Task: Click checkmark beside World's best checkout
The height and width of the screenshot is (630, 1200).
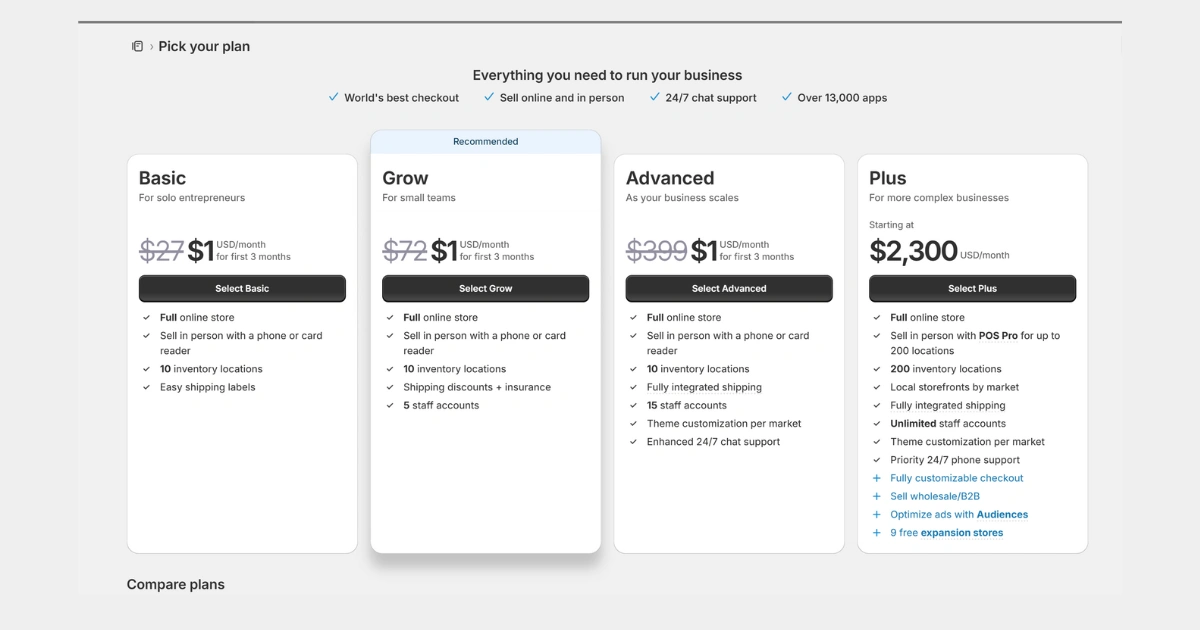Action: (x=334, y=97)
